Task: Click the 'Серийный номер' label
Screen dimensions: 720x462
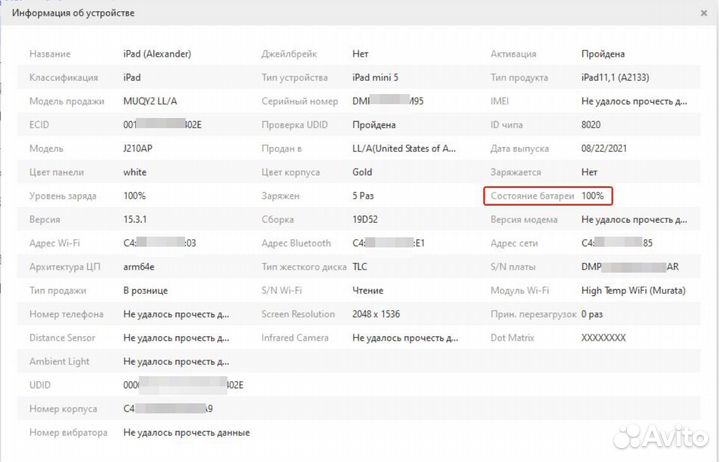Action: coord(299,101)
